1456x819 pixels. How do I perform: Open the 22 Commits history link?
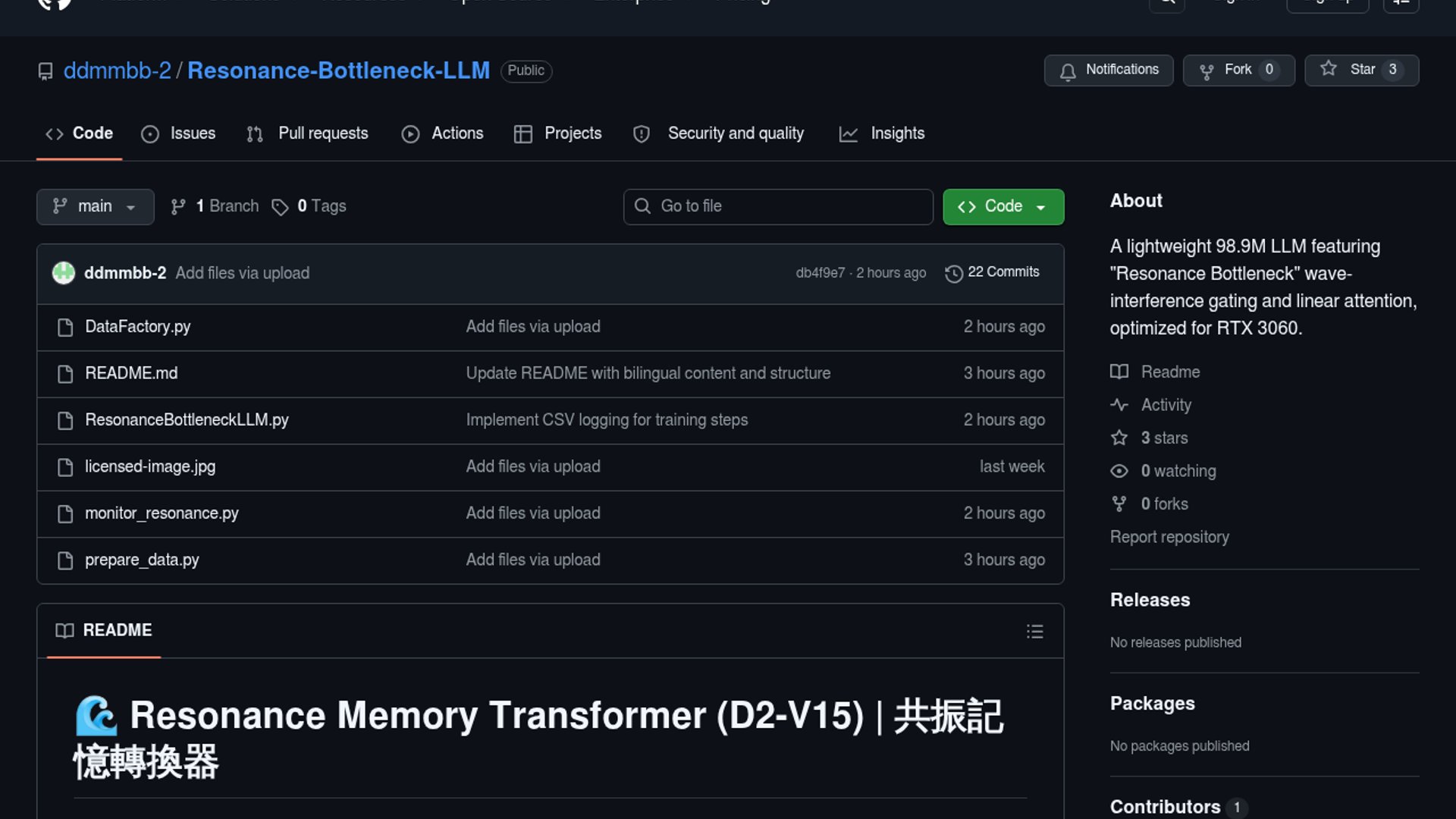[1003, 272]
